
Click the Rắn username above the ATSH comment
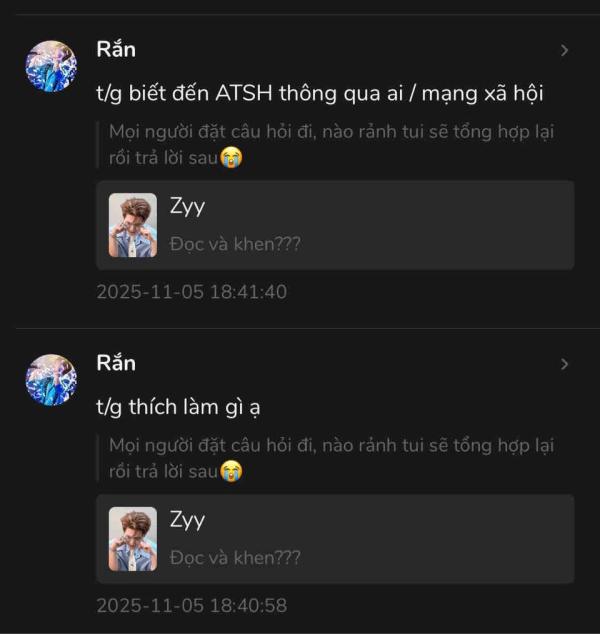116,49
